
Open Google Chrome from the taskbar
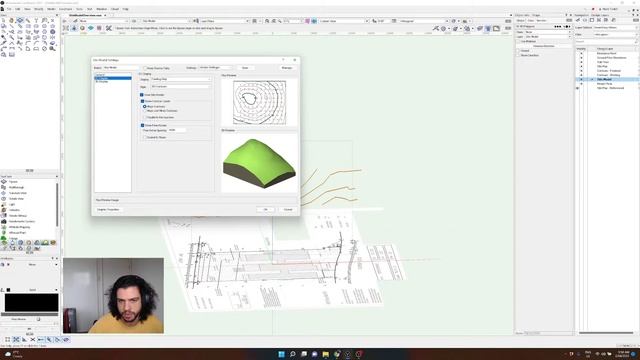pyautogui.click(x=337, y=354)
